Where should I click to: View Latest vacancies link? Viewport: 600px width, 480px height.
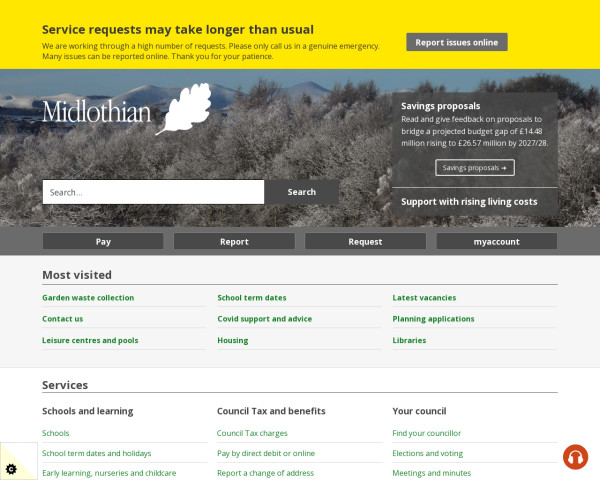click(x=424, y=297)
